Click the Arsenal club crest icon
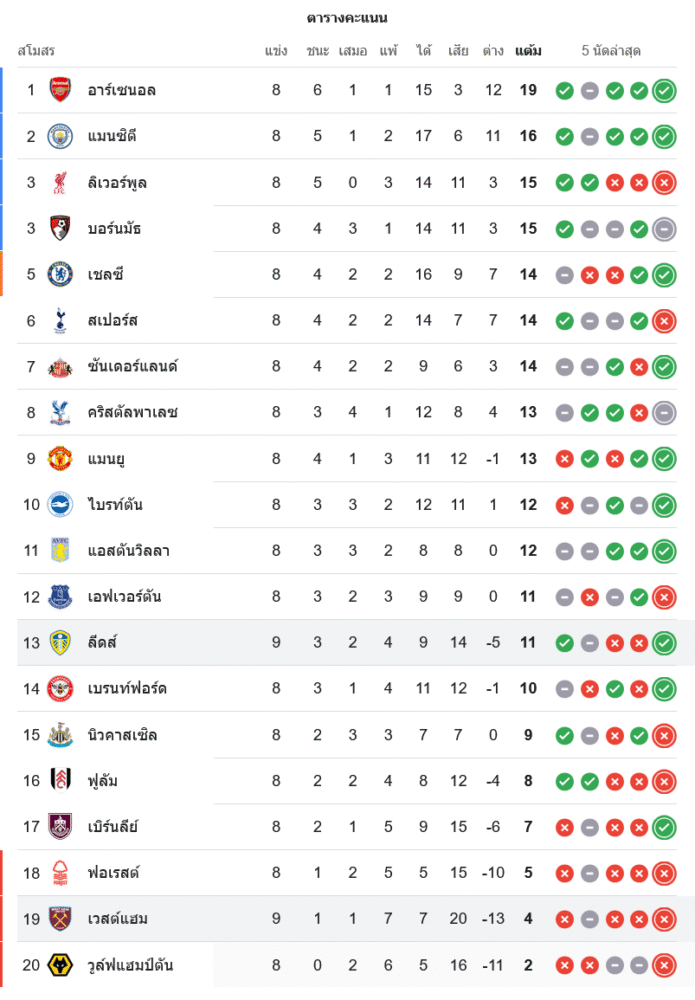695x1000 pixels. pyautogui.click(x=60, y=90)
